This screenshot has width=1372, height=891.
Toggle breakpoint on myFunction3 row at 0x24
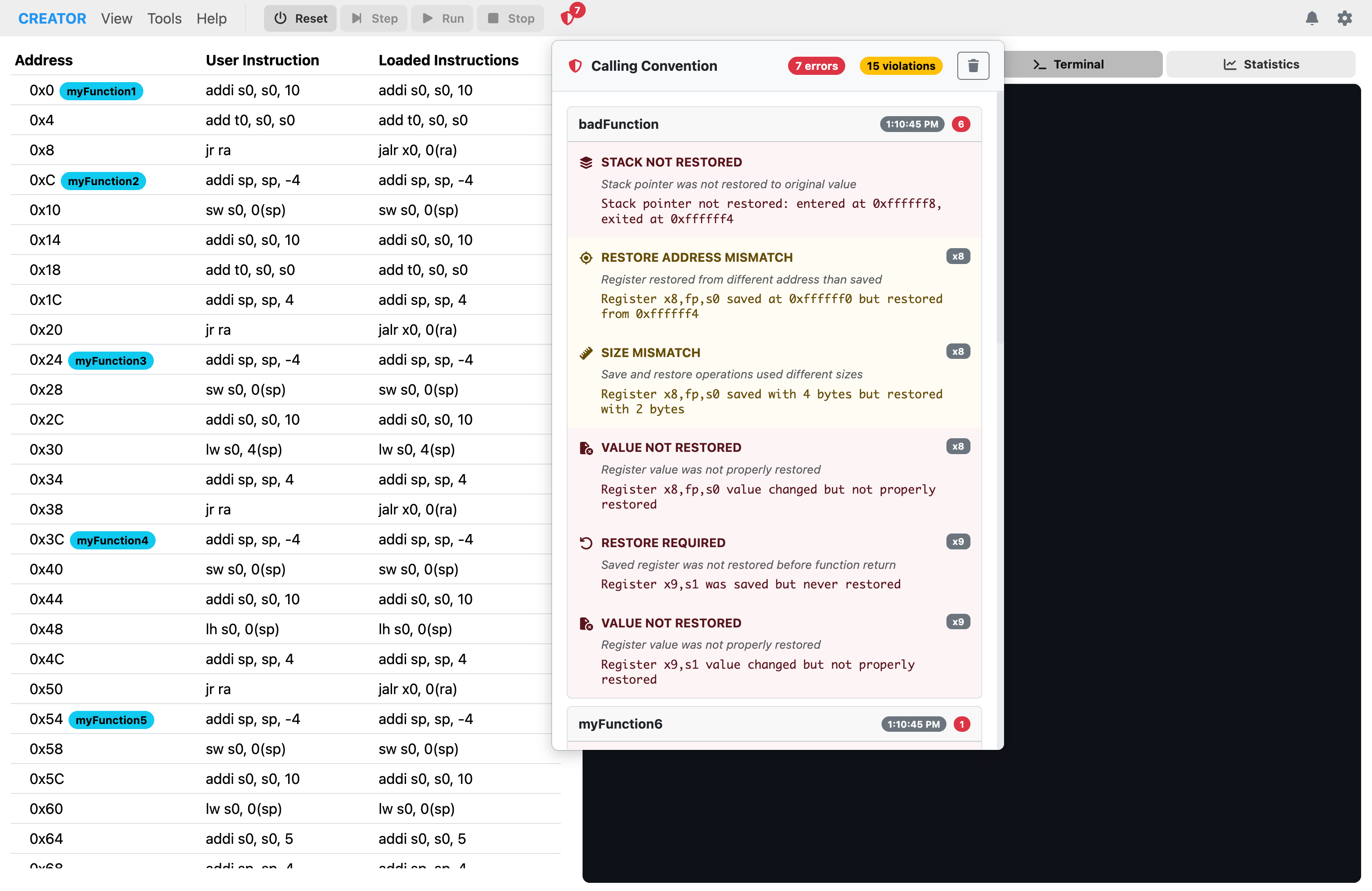pyautogui.click(x=45, y=360)
